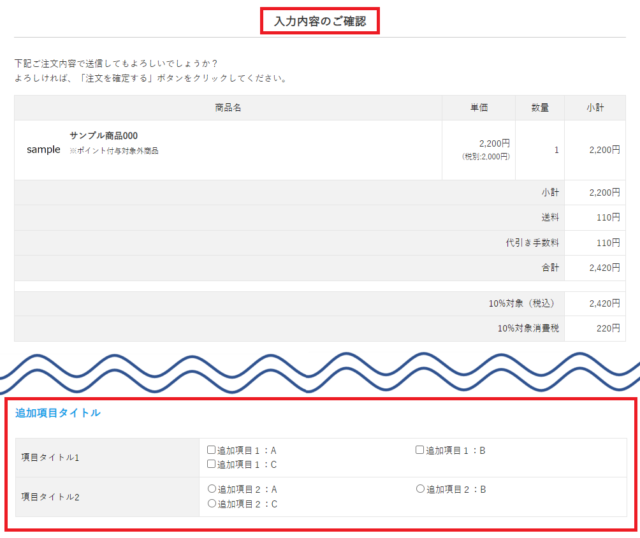640x538 pixels.
Task: Enable the 追加項目1:C checkbox
Action: 212,464
